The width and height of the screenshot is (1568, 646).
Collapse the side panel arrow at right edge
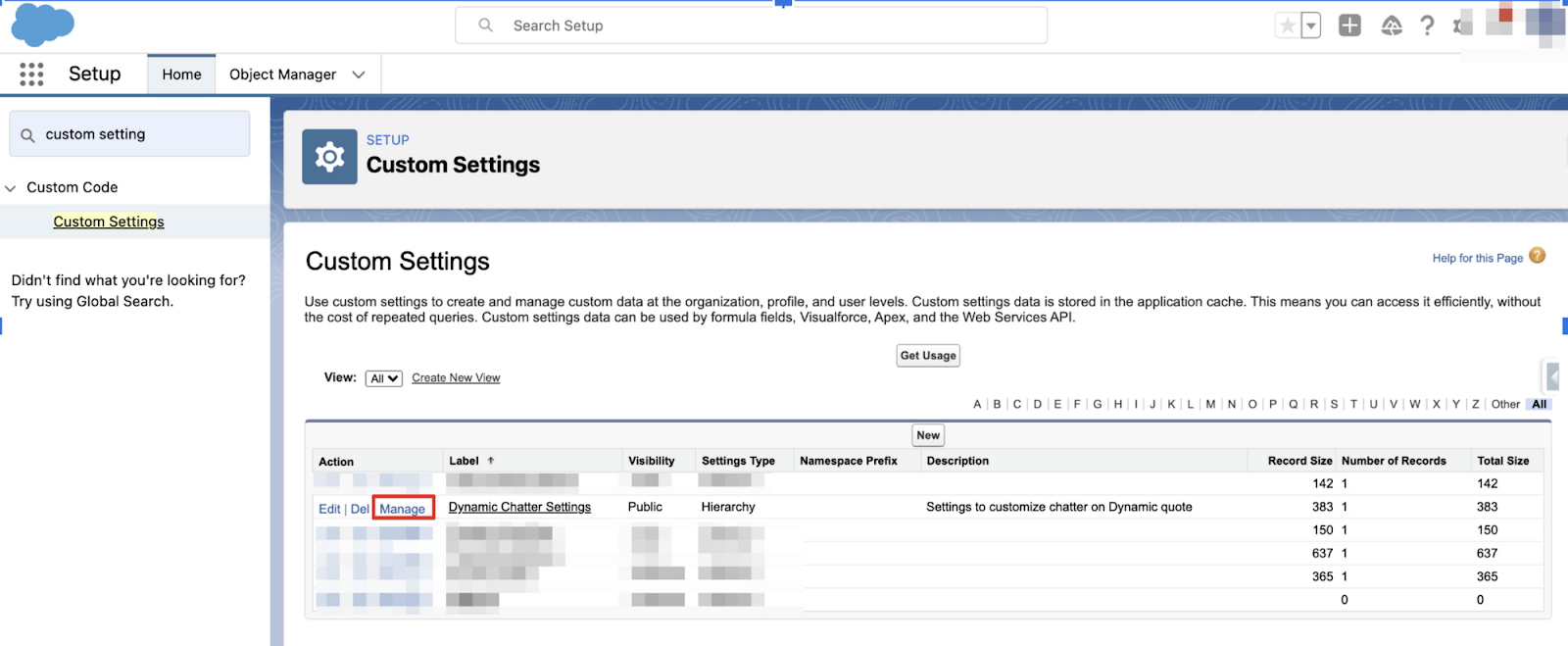point(1552,376)
